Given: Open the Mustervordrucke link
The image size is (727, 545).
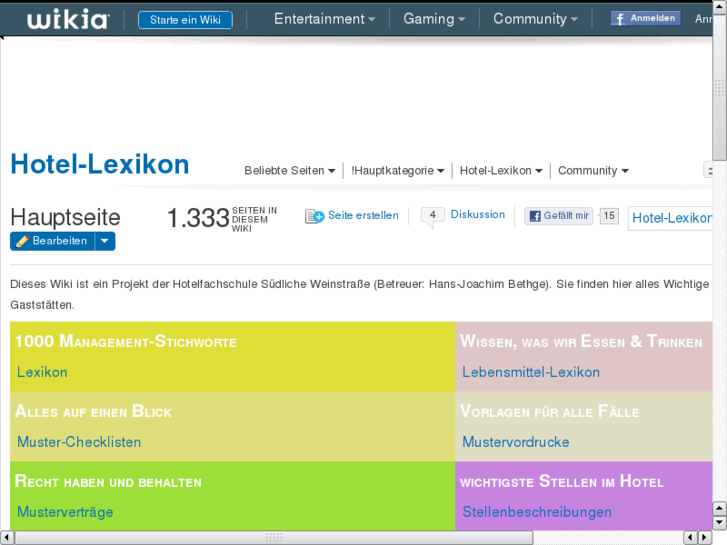Looking at the screenshot, I should pyautogui.click(x=516, y=442).
